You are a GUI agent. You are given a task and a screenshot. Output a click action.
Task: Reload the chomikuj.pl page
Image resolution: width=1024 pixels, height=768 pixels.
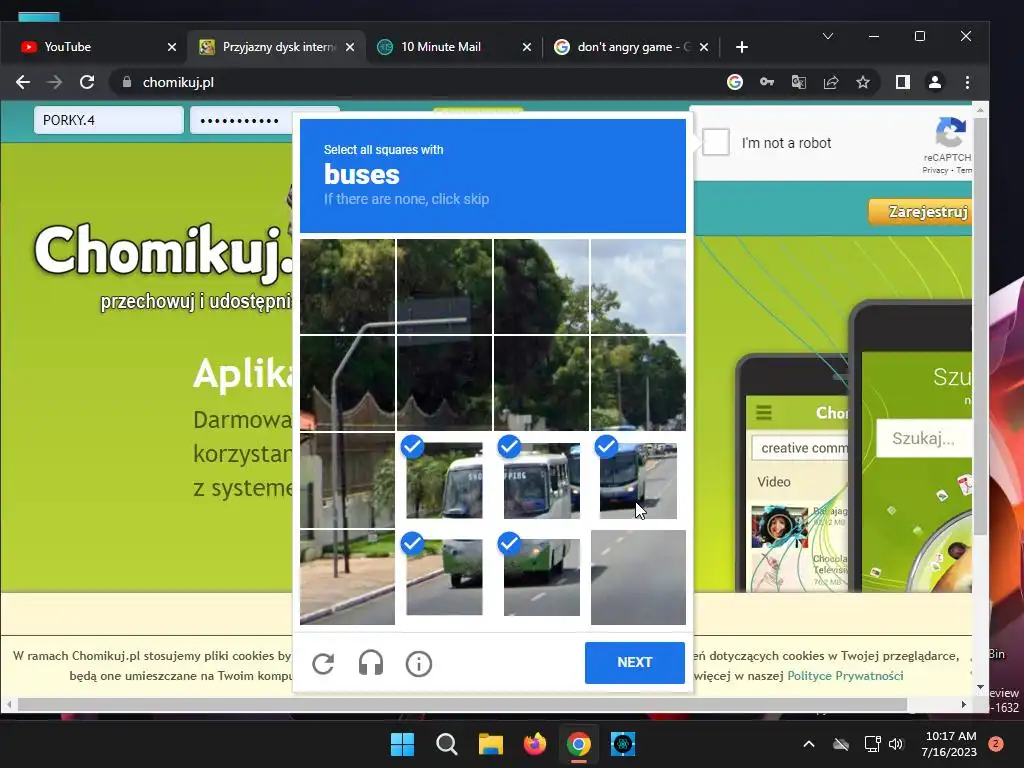[87, 82]
